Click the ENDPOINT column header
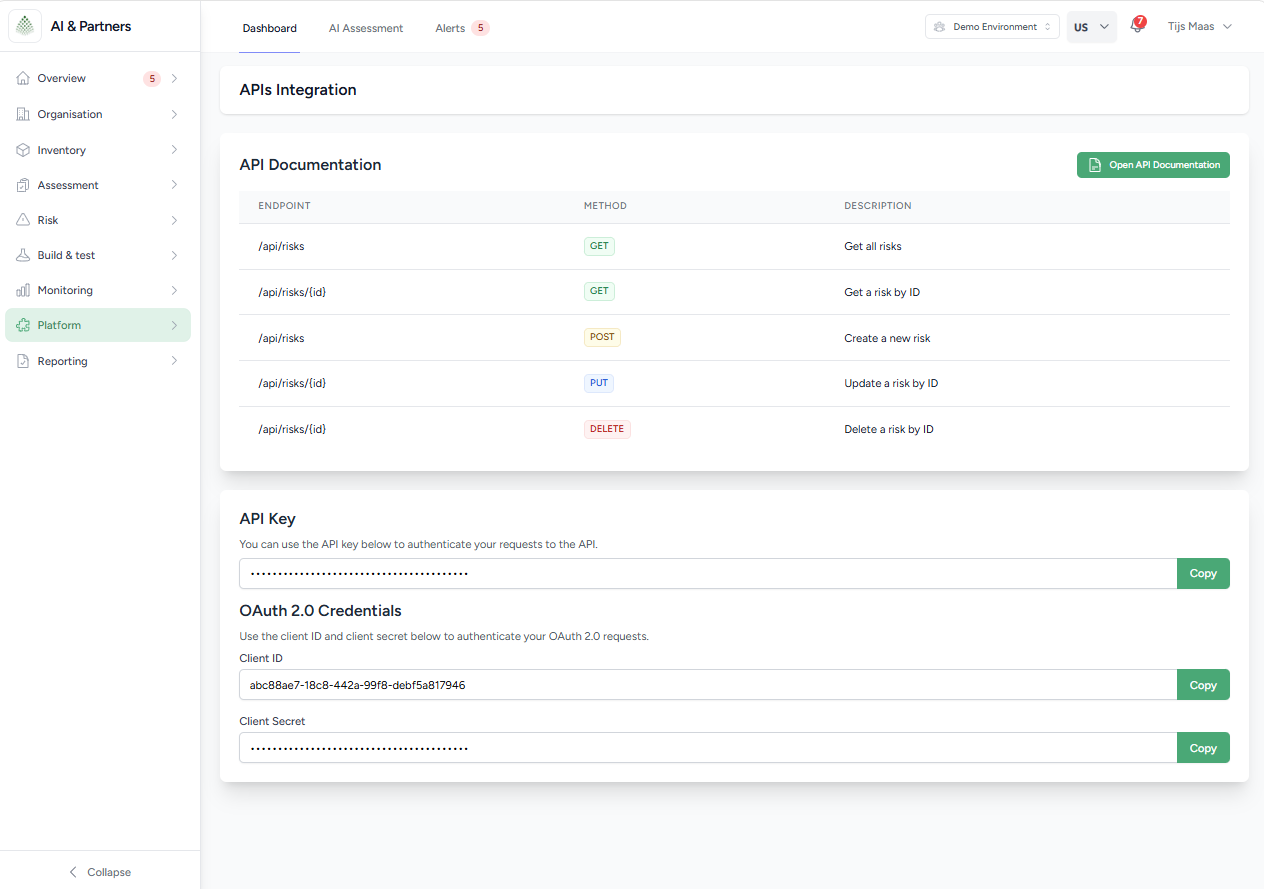 pos(284,206)
